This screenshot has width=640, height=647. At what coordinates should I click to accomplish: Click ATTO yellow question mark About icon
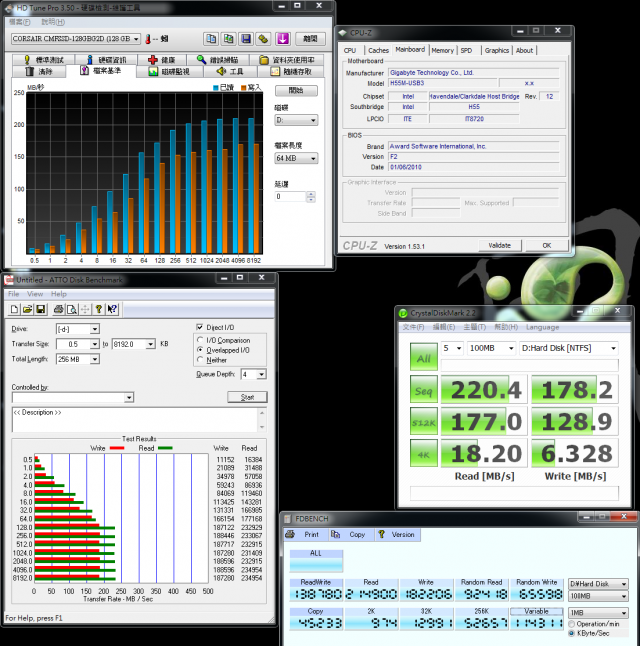(x=99, y=309)
